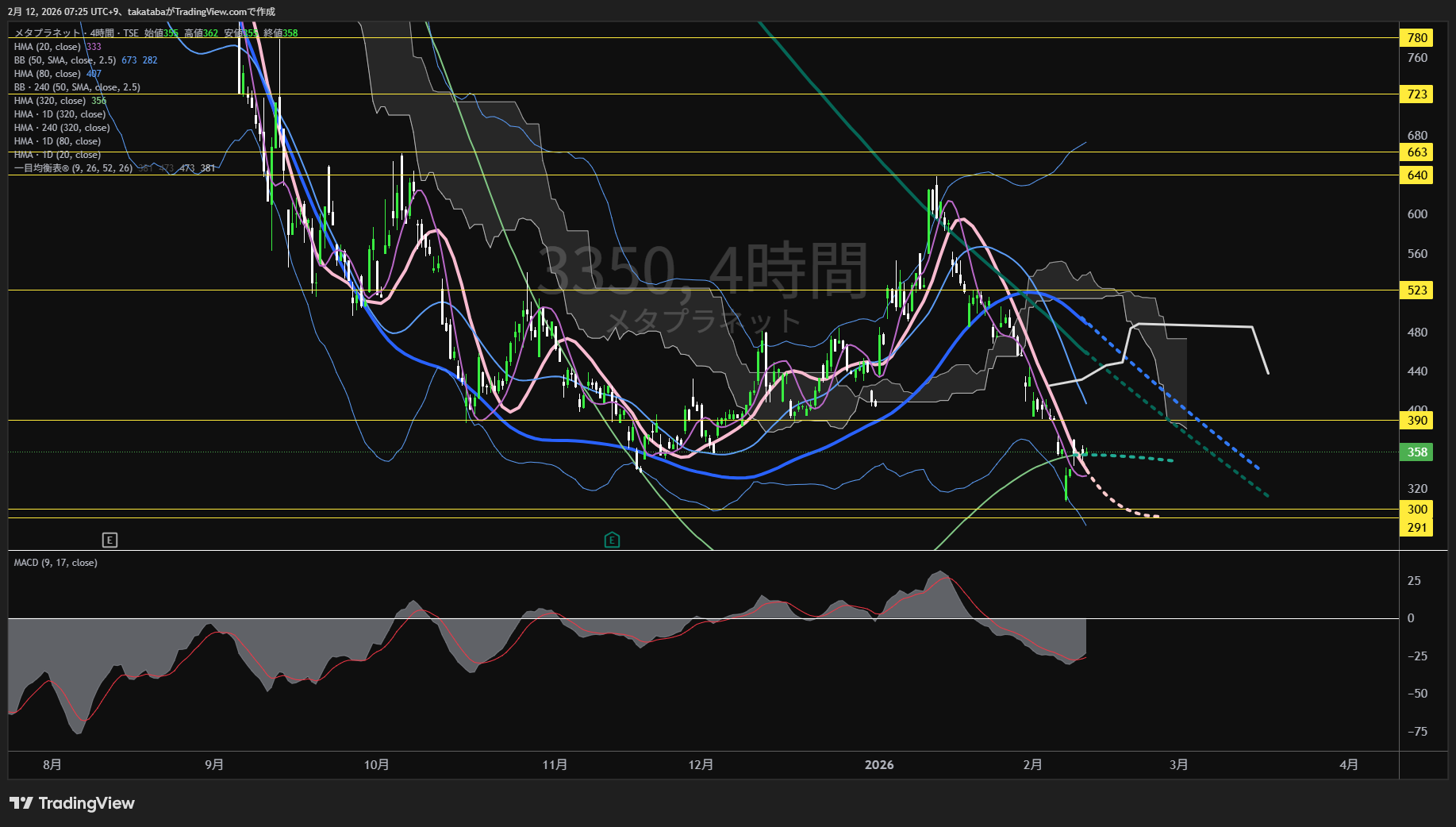Select the 11月 label on time axis
This screenshot has width=1456, height=827.
pyautogui.click(x=555, y=765)
